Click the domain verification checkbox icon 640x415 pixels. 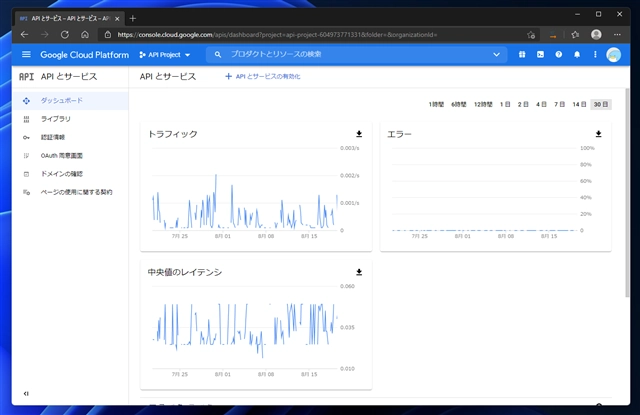point(26,174)
